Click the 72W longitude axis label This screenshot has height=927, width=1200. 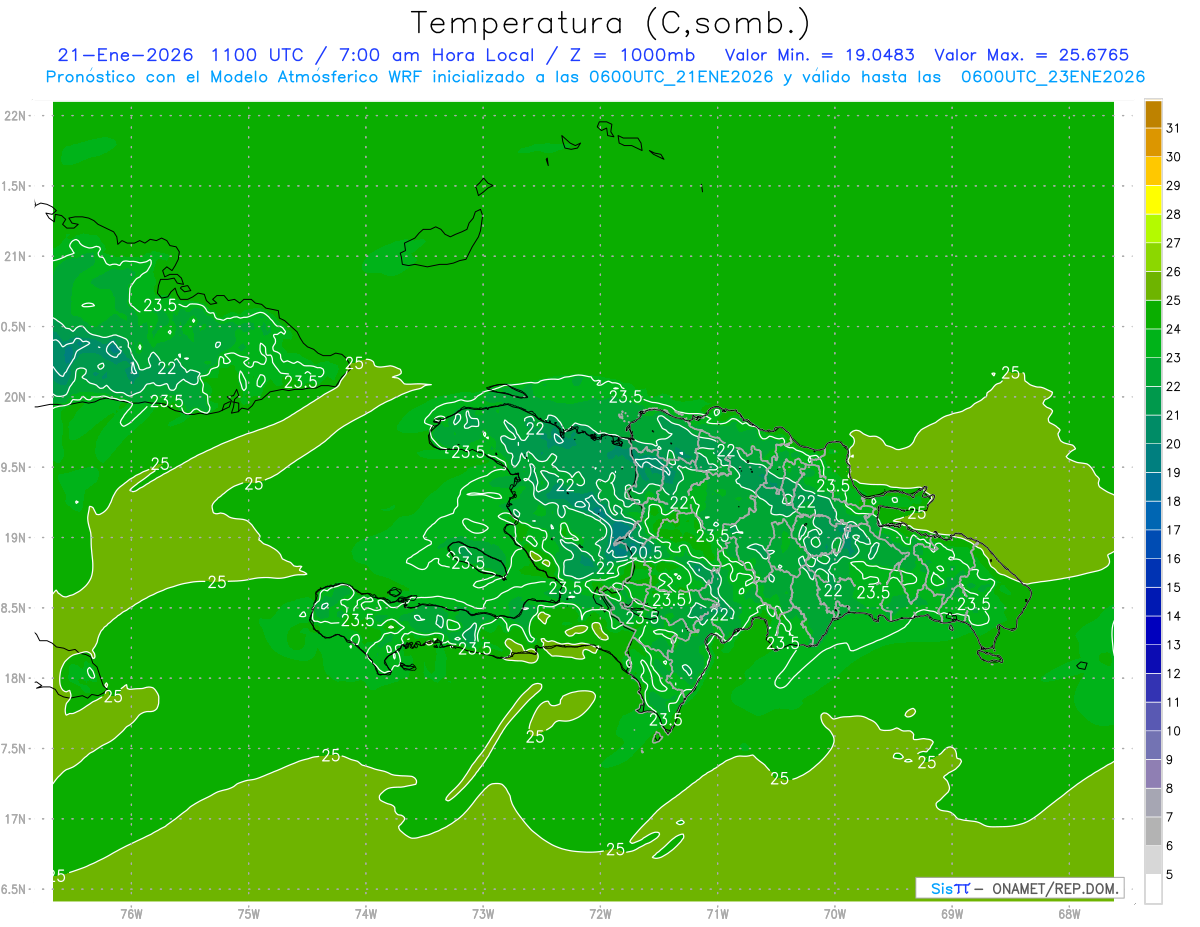point(600,913)
